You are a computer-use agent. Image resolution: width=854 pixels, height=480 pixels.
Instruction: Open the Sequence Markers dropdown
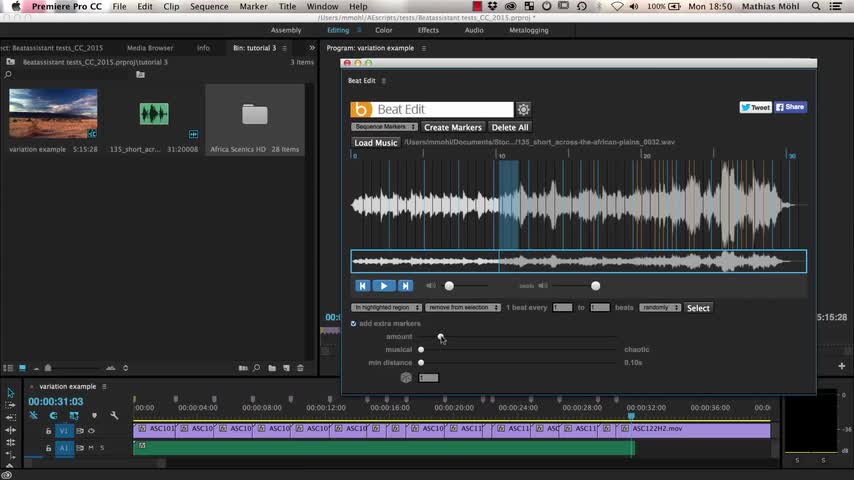(384, 127)
